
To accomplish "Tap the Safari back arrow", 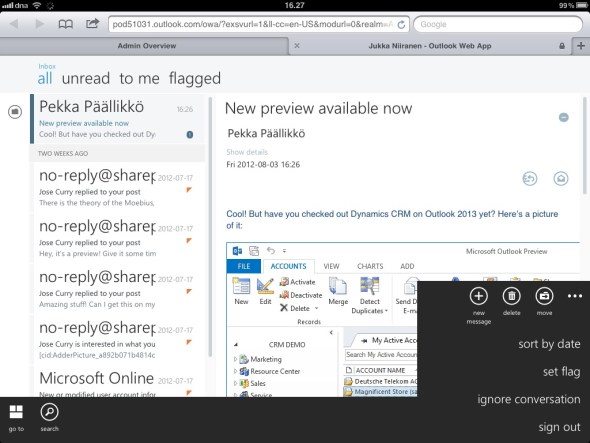I will click(x=14, y=24).
